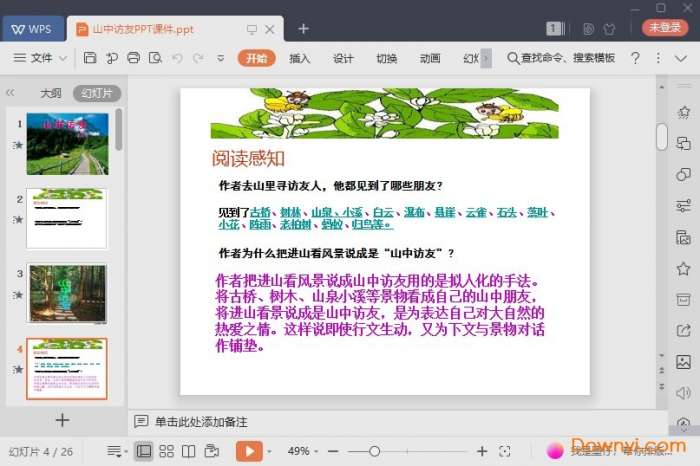This screenshot has width=700, height=466.
Task: Expand the dropdown arrow beside 文件
Action: click(x=63, y=58)
